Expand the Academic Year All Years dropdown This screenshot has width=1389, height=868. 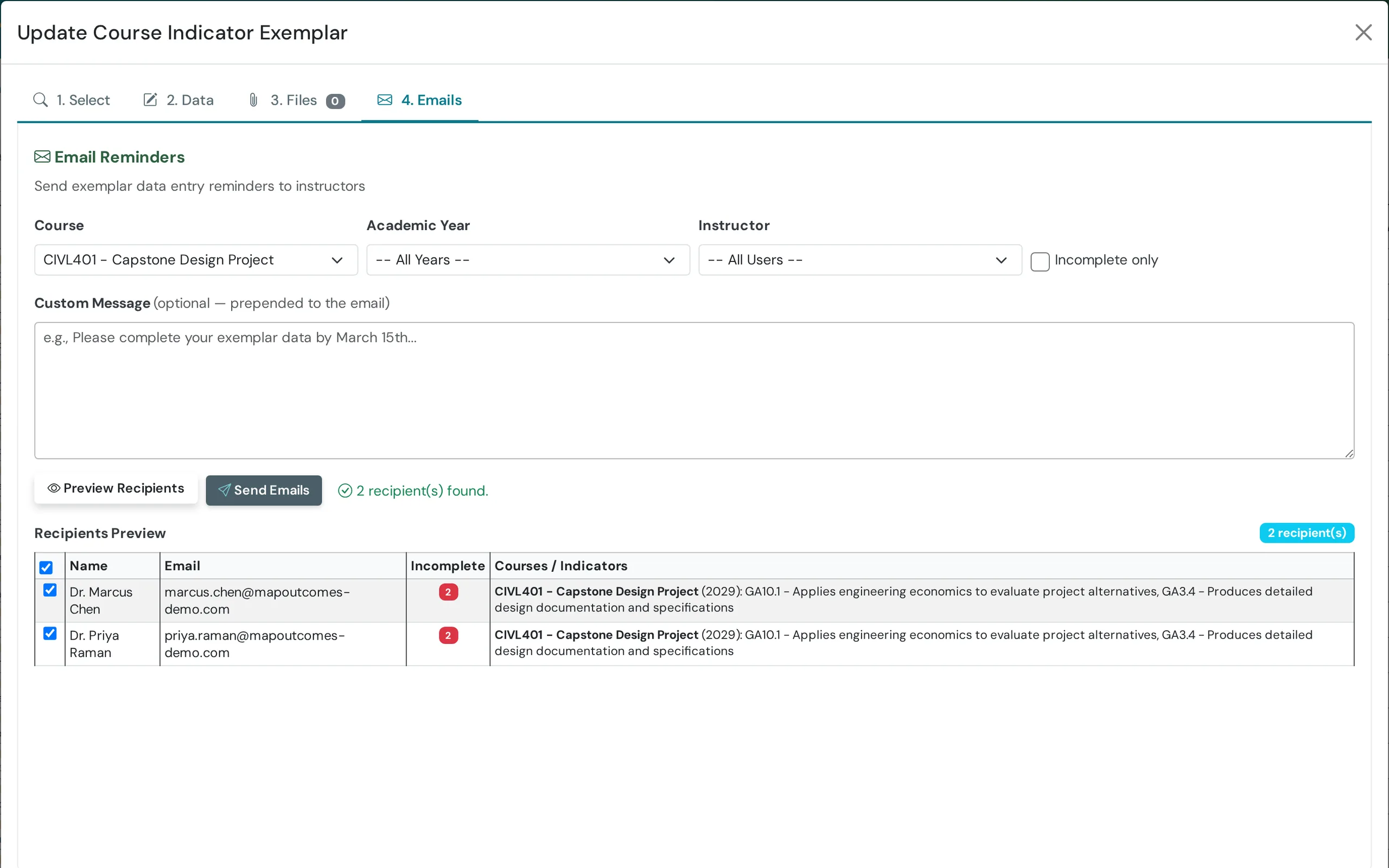click(x=528, y=260)
